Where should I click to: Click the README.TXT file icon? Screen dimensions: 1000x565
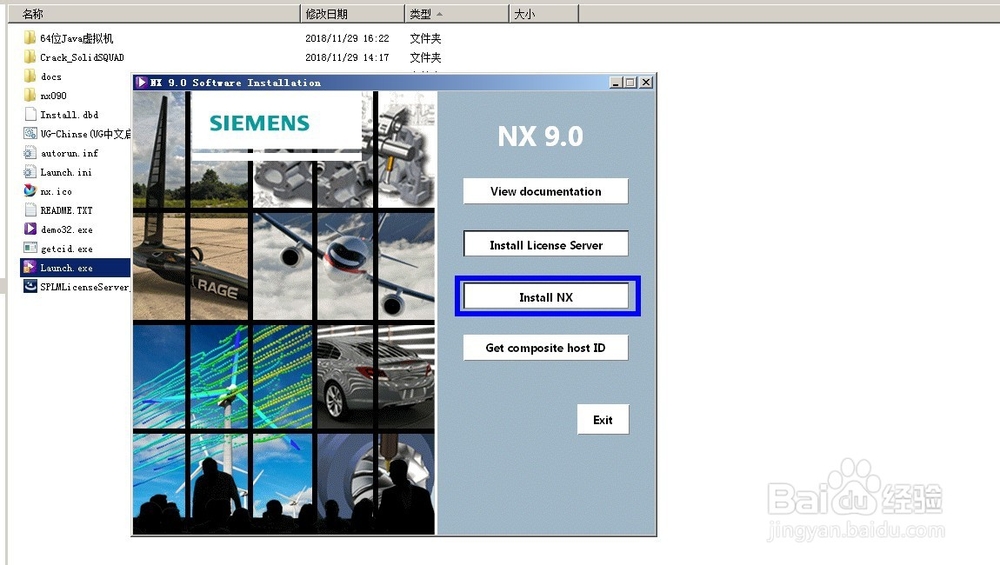click(x=30, y=210)
